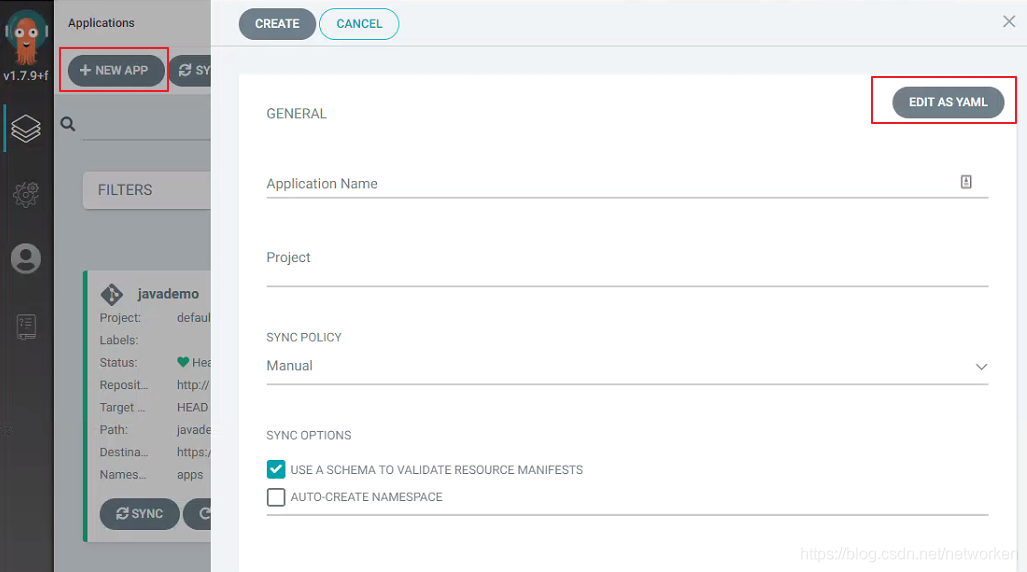Click the Applications page title
The height and width of the screenshot is (572, 1027).
click(101, 23)
